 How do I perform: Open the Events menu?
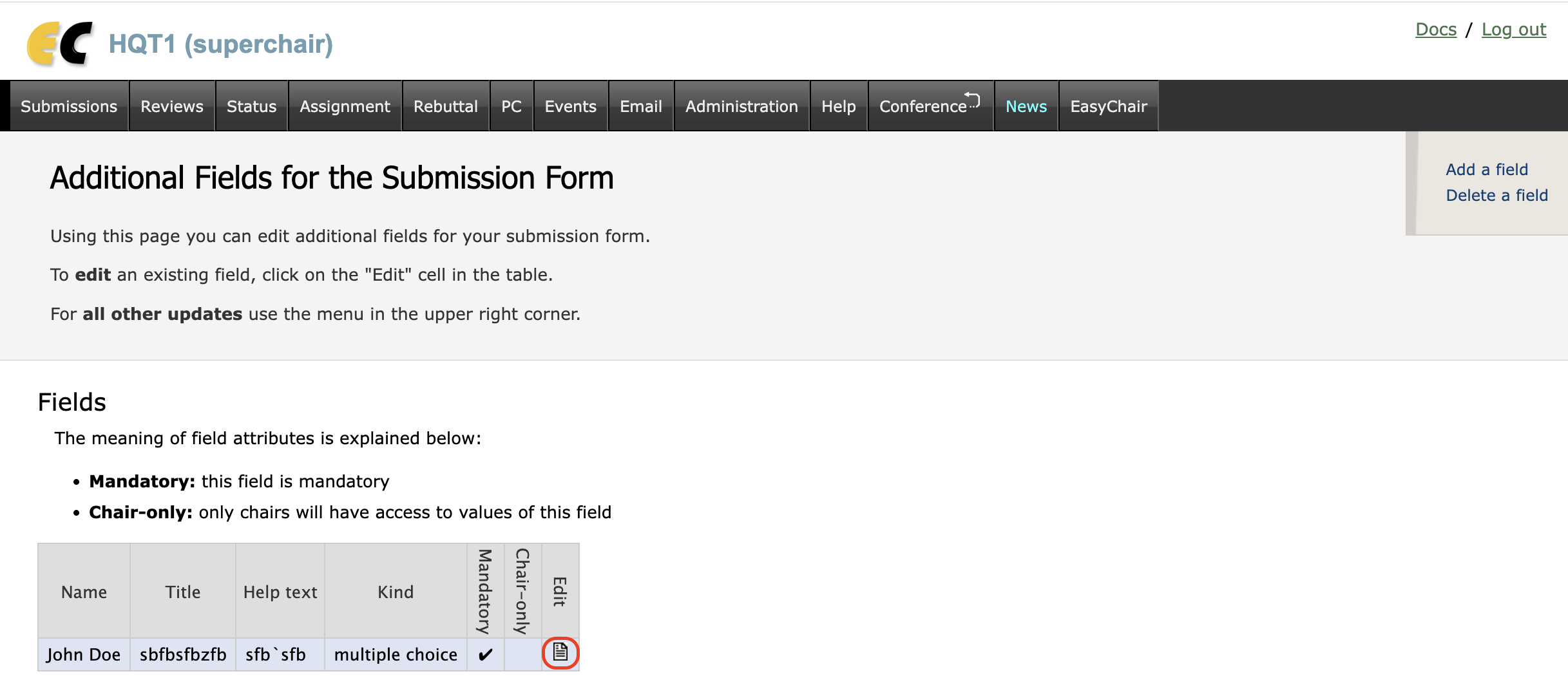click(x=570, y=106)
